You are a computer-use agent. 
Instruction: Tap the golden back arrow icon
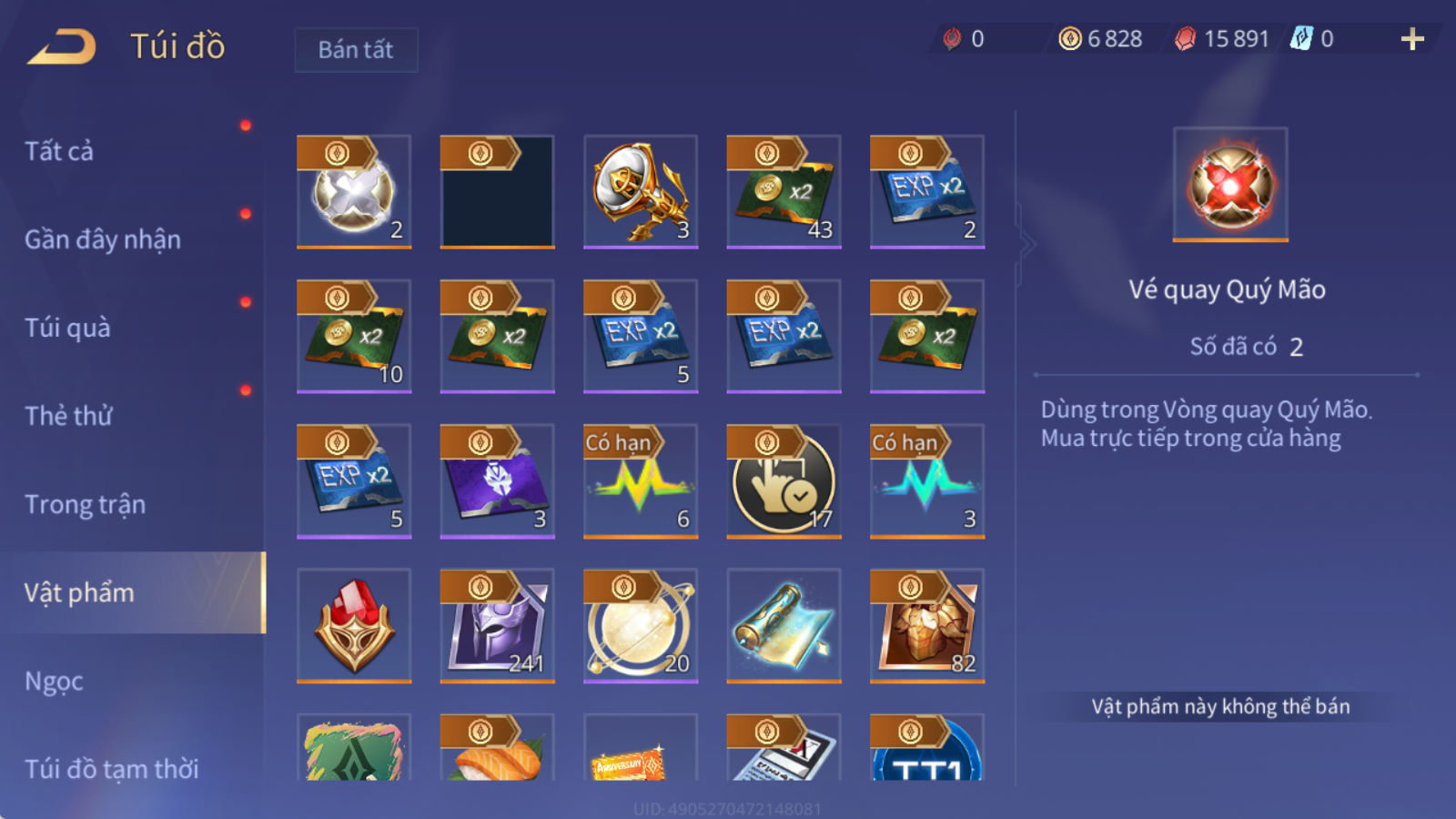tap(62, 46)
